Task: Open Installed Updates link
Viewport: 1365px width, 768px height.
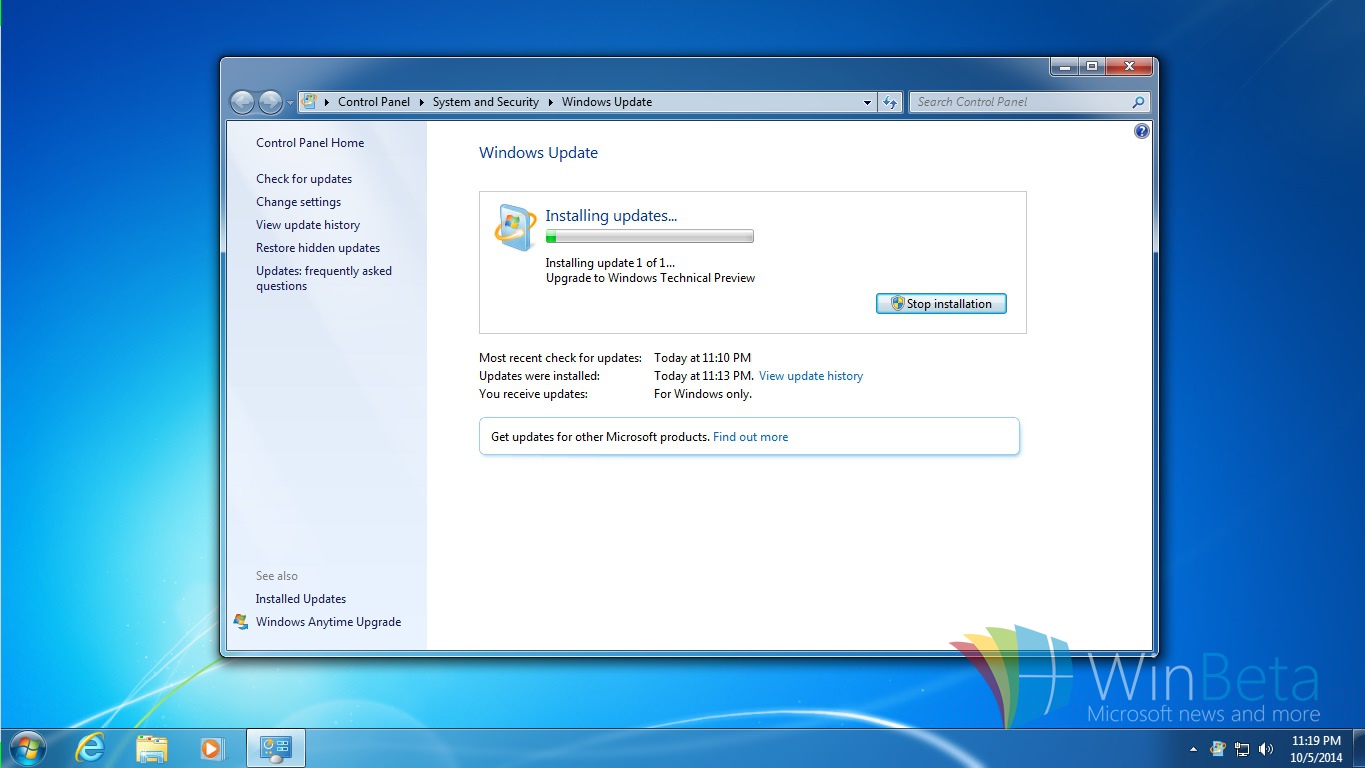Action: click(x=301, y=599)
